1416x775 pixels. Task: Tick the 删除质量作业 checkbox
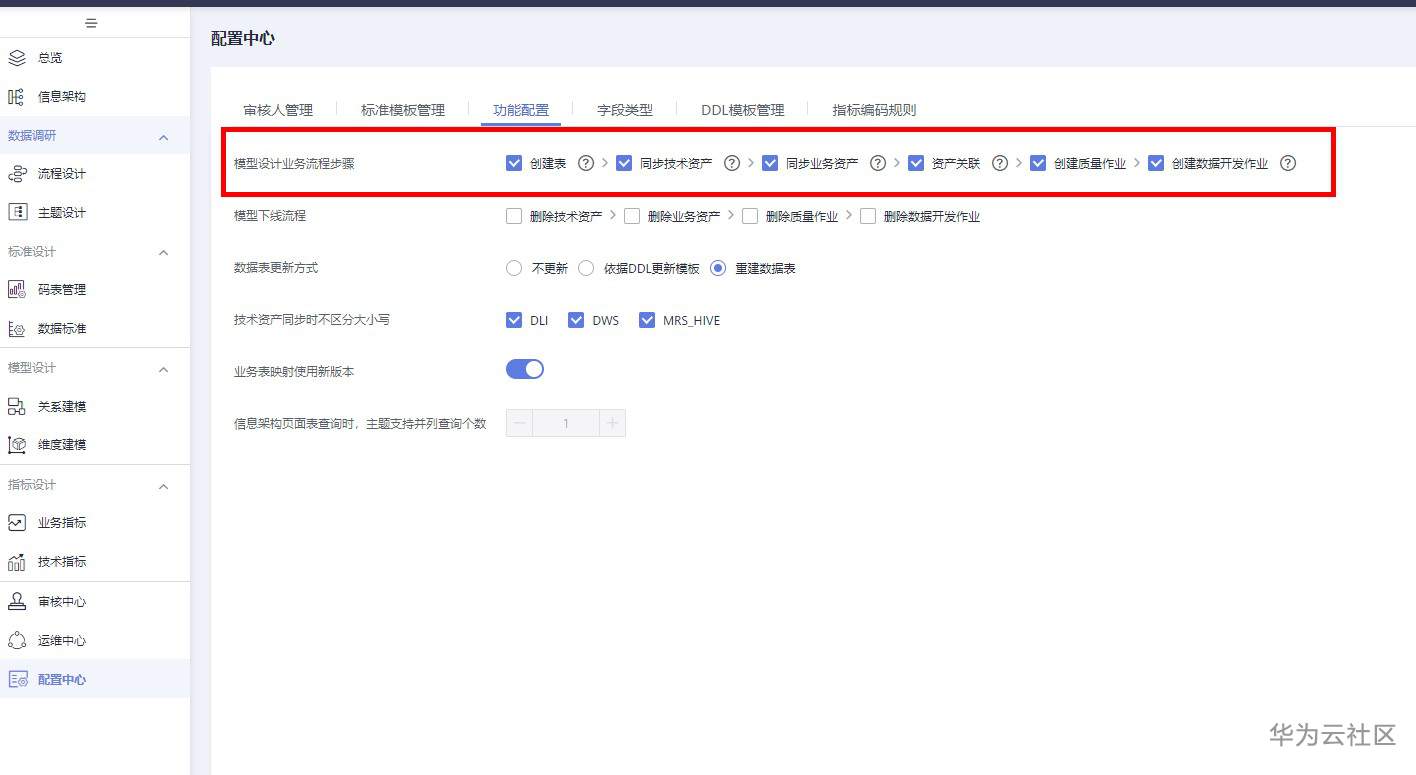[750, 216]
